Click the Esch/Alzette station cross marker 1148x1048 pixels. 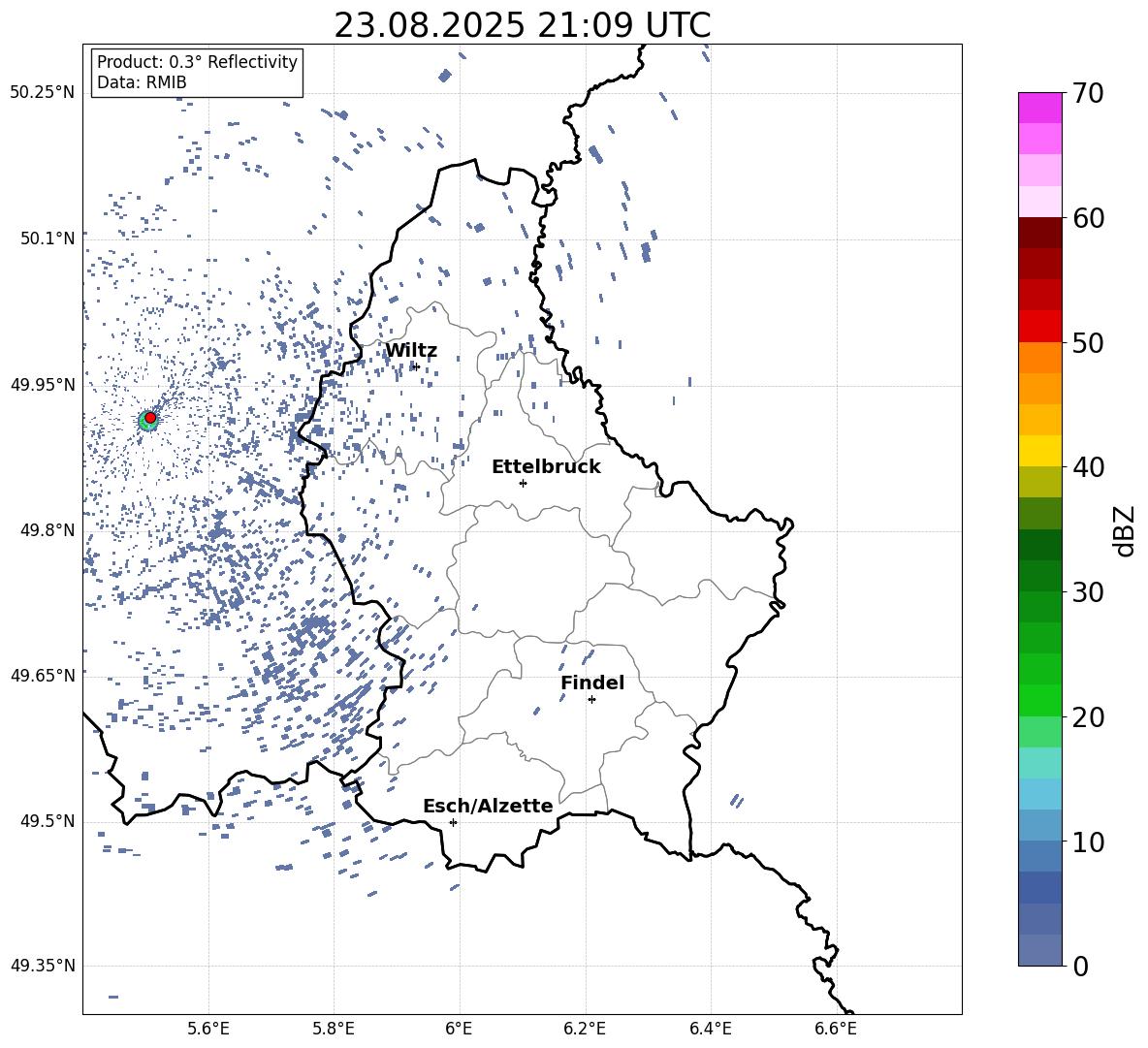pos(453,822)
